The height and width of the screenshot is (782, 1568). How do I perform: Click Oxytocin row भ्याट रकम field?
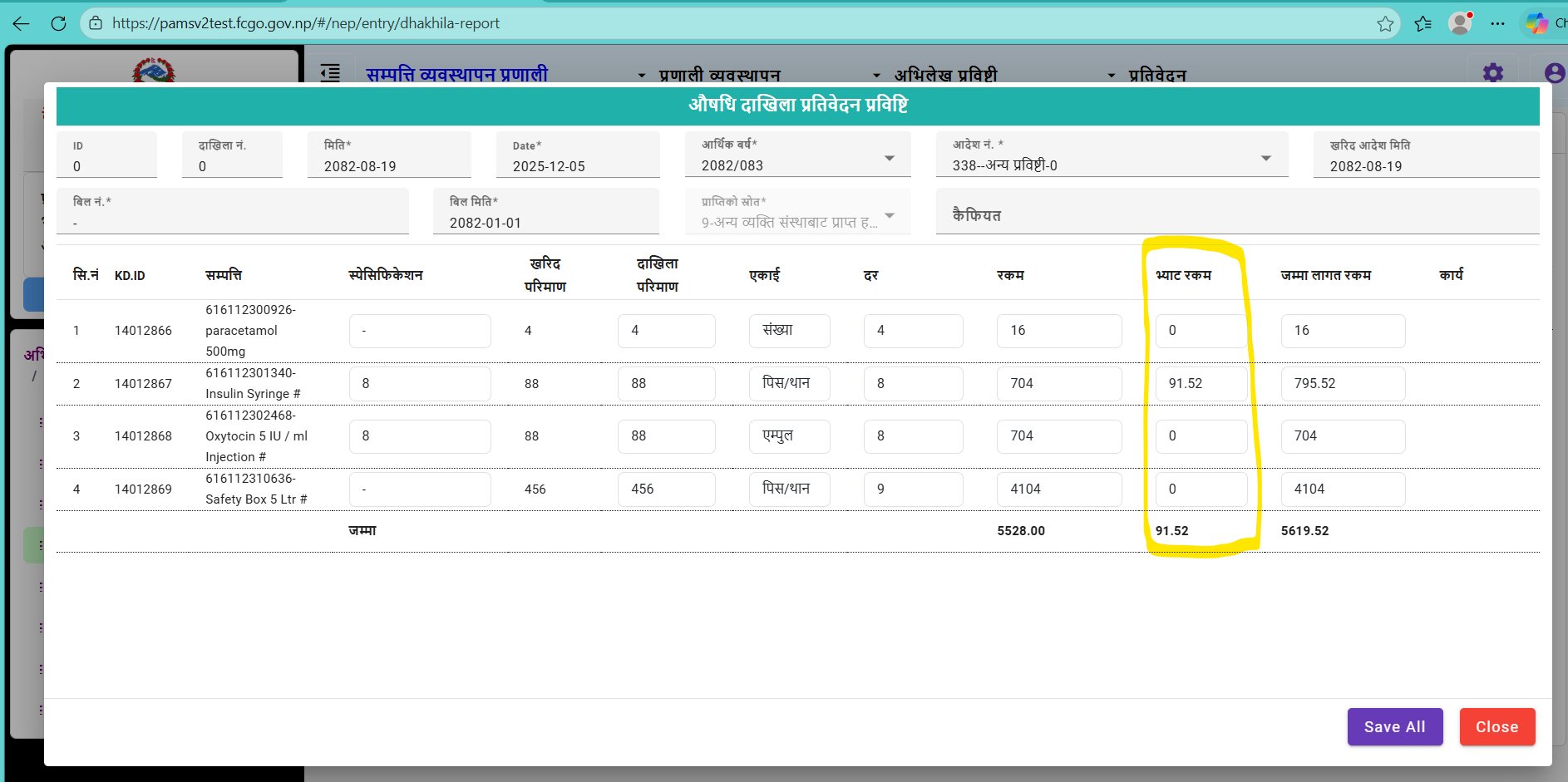tap(1201, 436)
